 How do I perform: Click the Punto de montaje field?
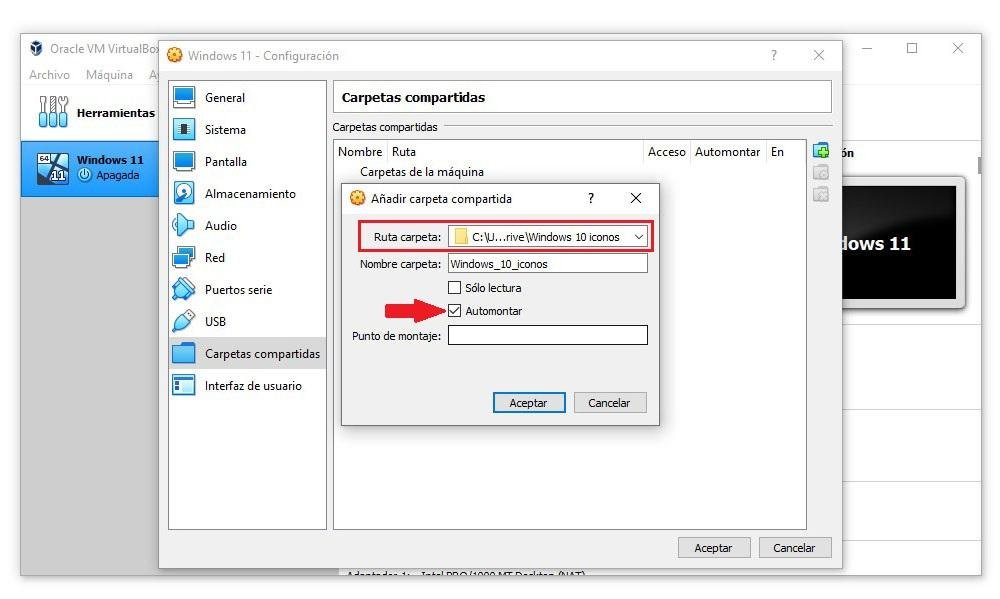548,335
